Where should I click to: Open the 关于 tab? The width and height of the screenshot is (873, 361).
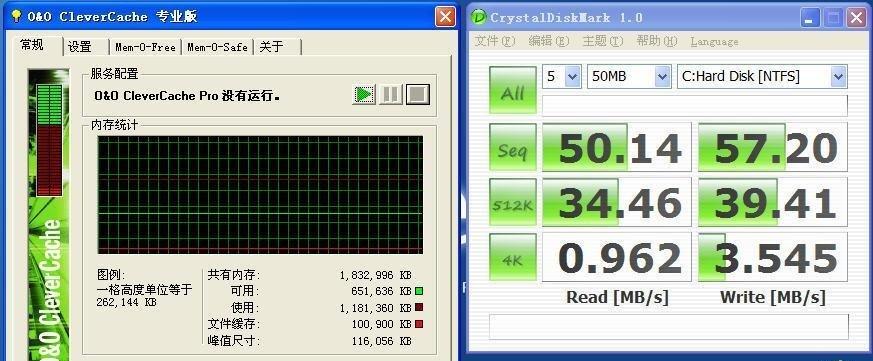pyautogui.click(x=277, y=47)
